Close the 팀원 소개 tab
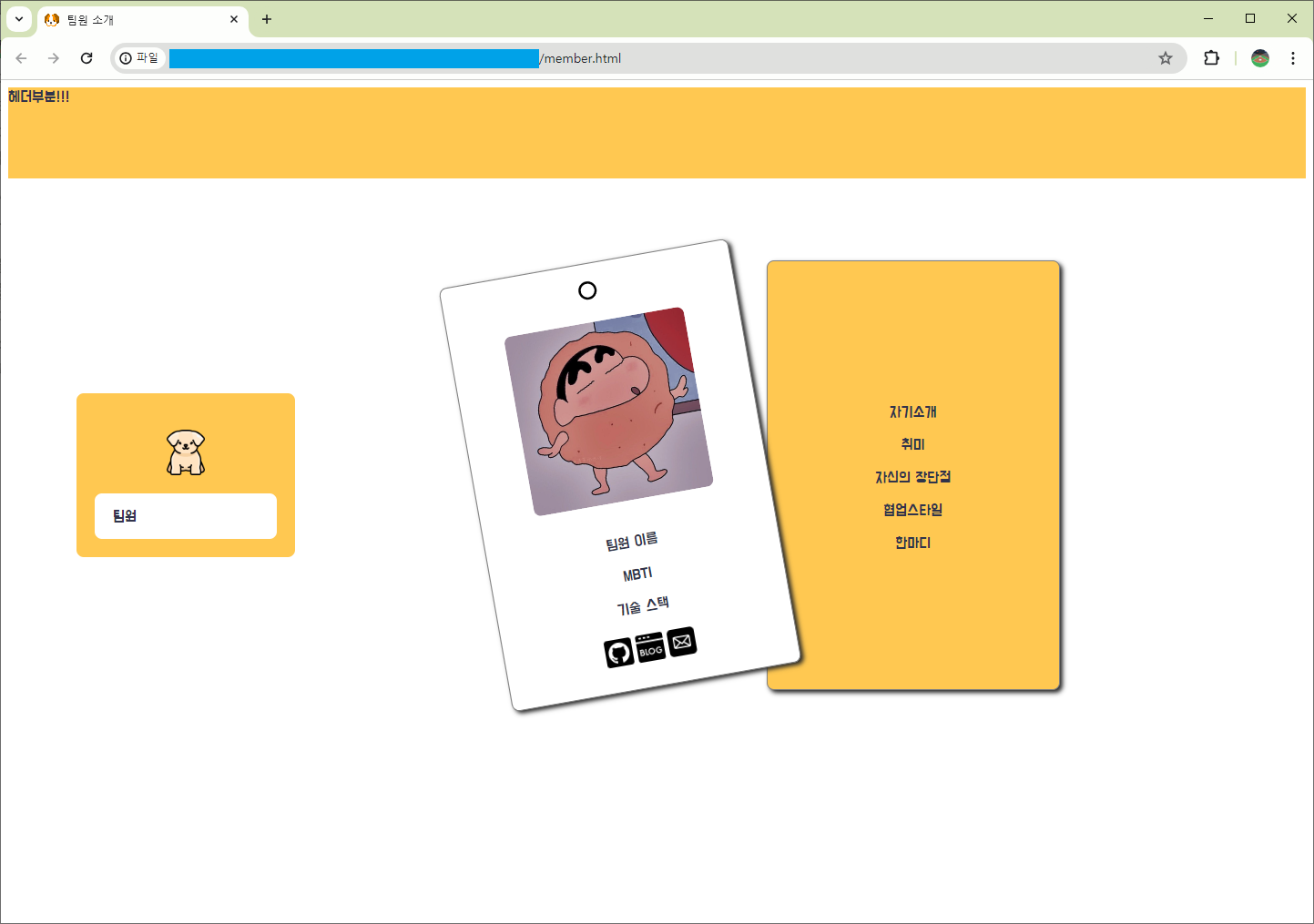Viewport: 1314px width, 924px height. pyautogui.click(x=234, y=19)
